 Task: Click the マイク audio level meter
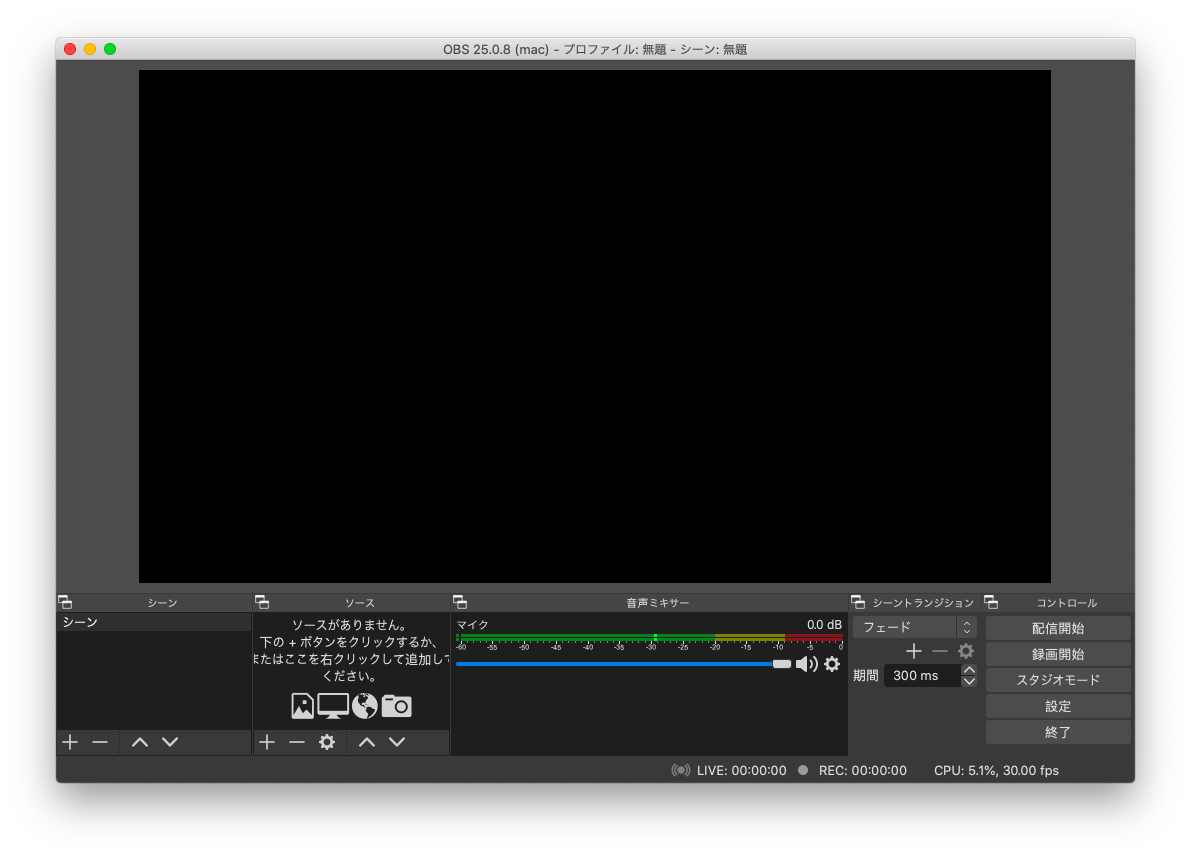(649, 637)
